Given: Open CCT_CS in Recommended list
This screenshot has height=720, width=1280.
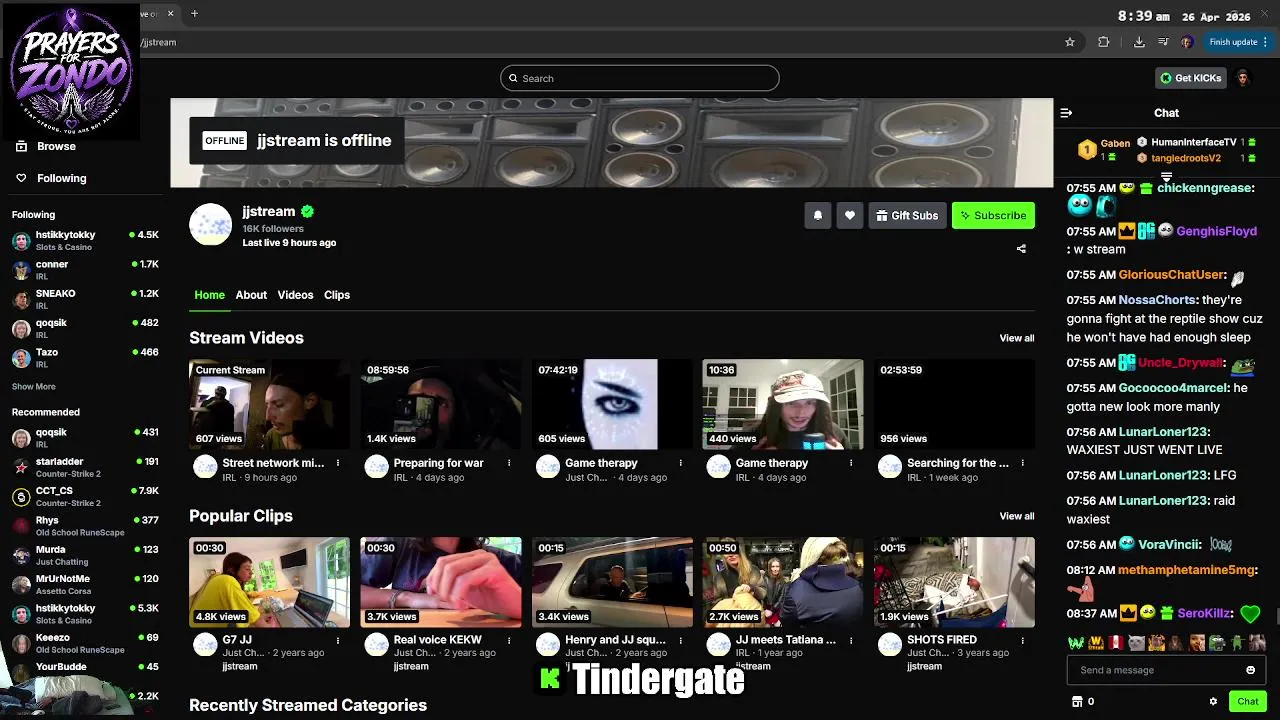Looking at the screenshot, I should point(85,496).
